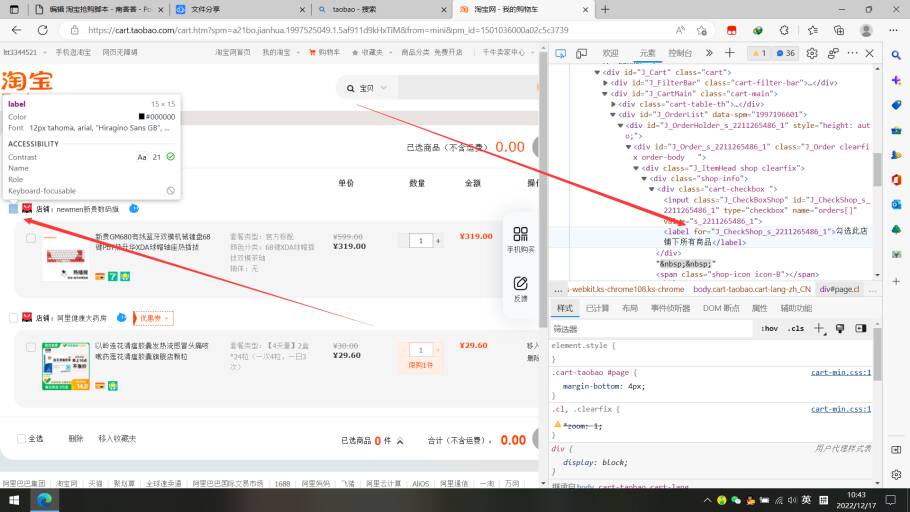Toggle device emulation icon in DevTools

(x=581, y=53)
